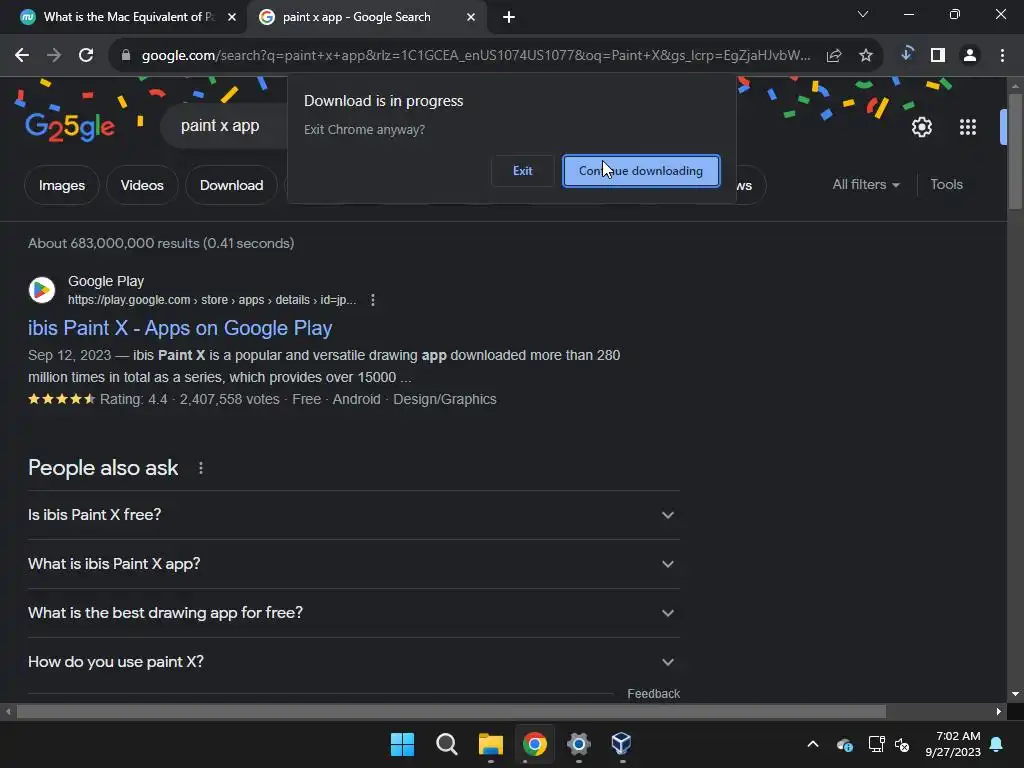Viewport: 1024px width, 768px height.
Task: Open All filters dropdown
Action: (x=866, y=185)
